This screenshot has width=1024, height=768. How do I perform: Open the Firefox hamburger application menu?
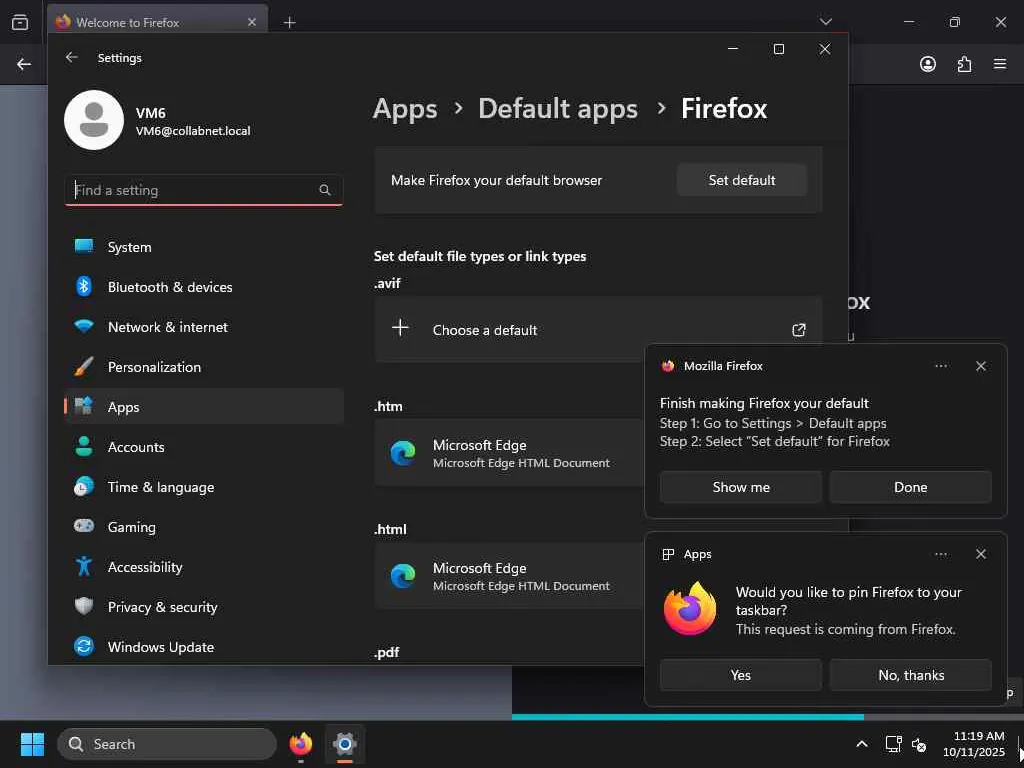[1000, 64]
